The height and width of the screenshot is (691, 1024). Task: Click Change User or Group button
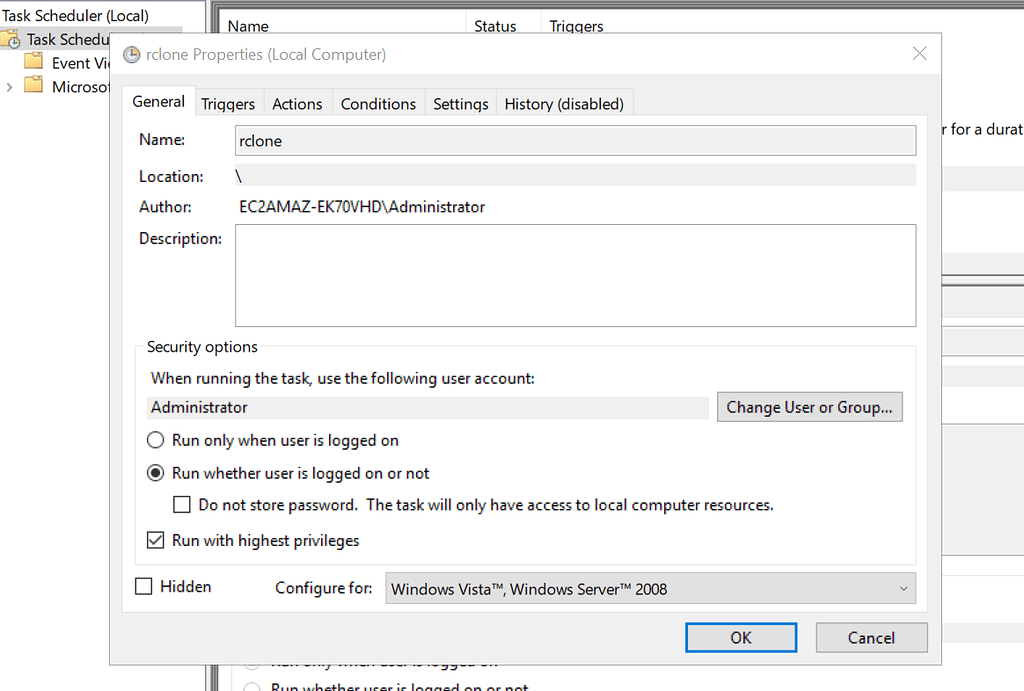[810, 407]
